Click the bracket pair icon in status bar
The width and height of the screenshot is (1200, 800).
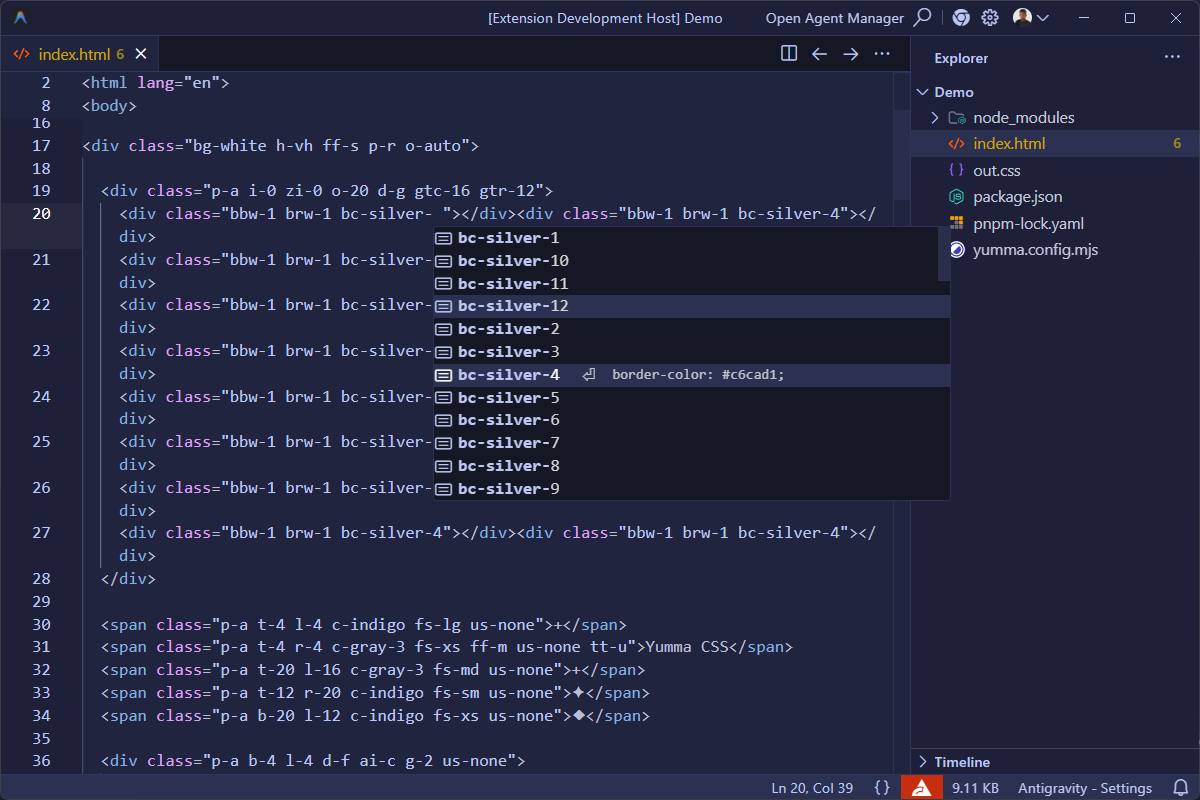click(880, 787)
